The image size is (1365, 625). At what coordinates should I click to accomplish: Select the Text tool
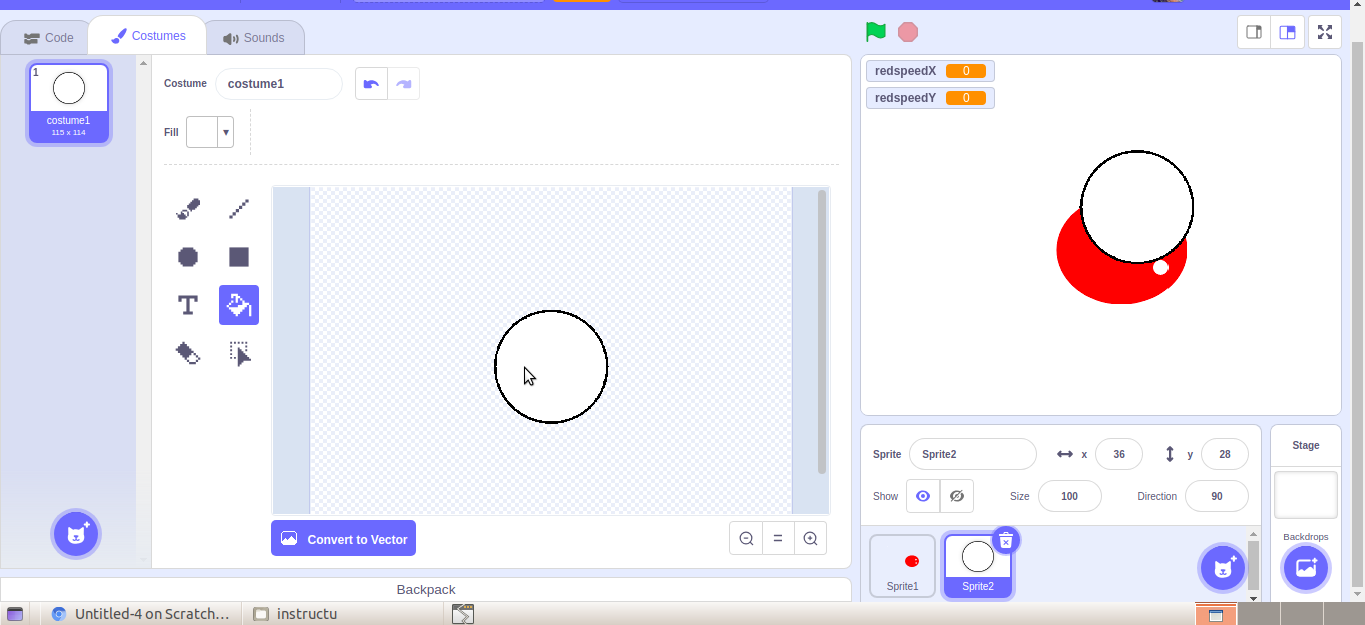coord(188,305)
